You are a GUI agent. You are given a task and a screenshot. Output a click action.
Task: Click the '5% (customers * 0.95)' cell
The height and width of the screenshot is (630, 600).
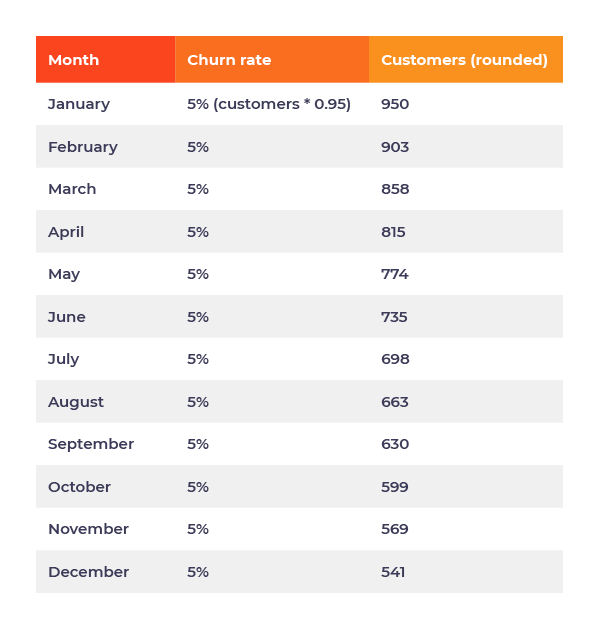click(269, 104)
